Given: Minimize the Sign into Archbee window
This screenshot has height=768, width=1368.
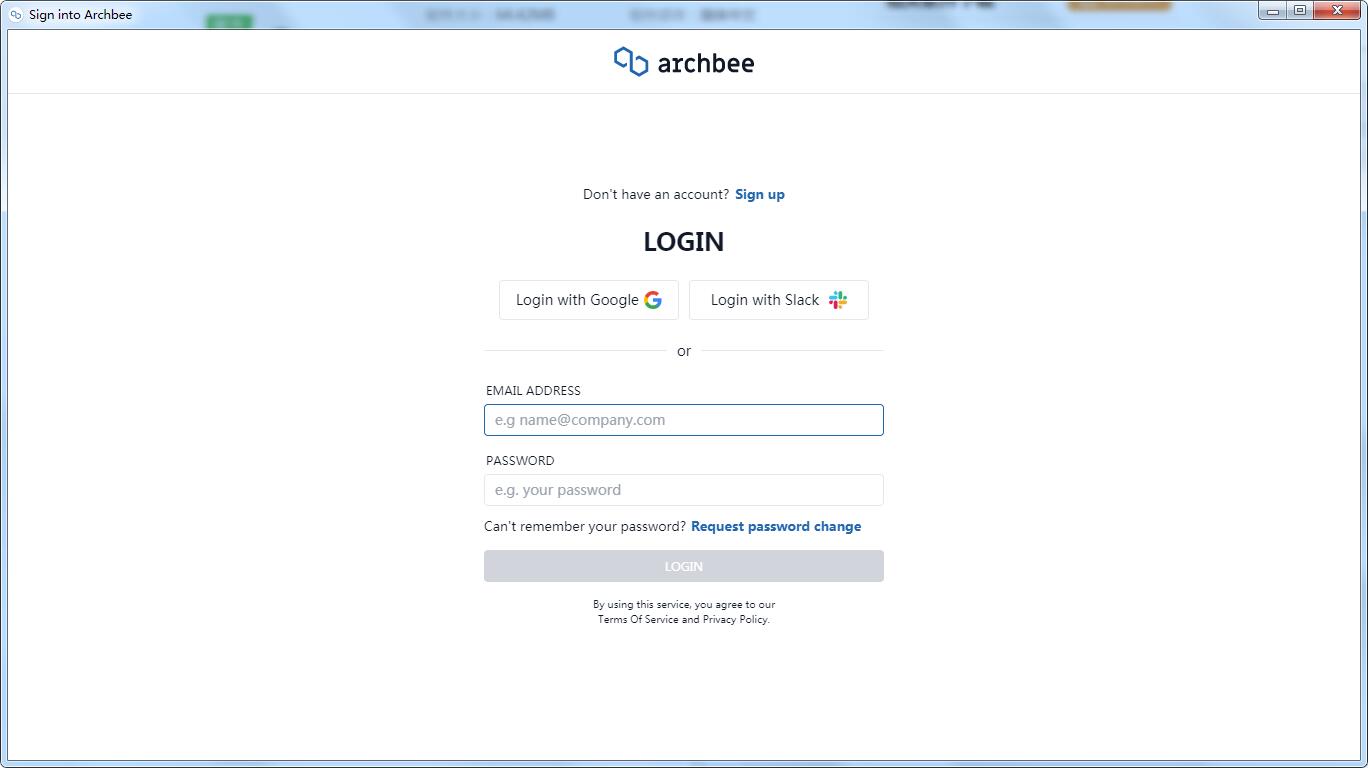Looking at the screenshot, I should pos(1273,11).
